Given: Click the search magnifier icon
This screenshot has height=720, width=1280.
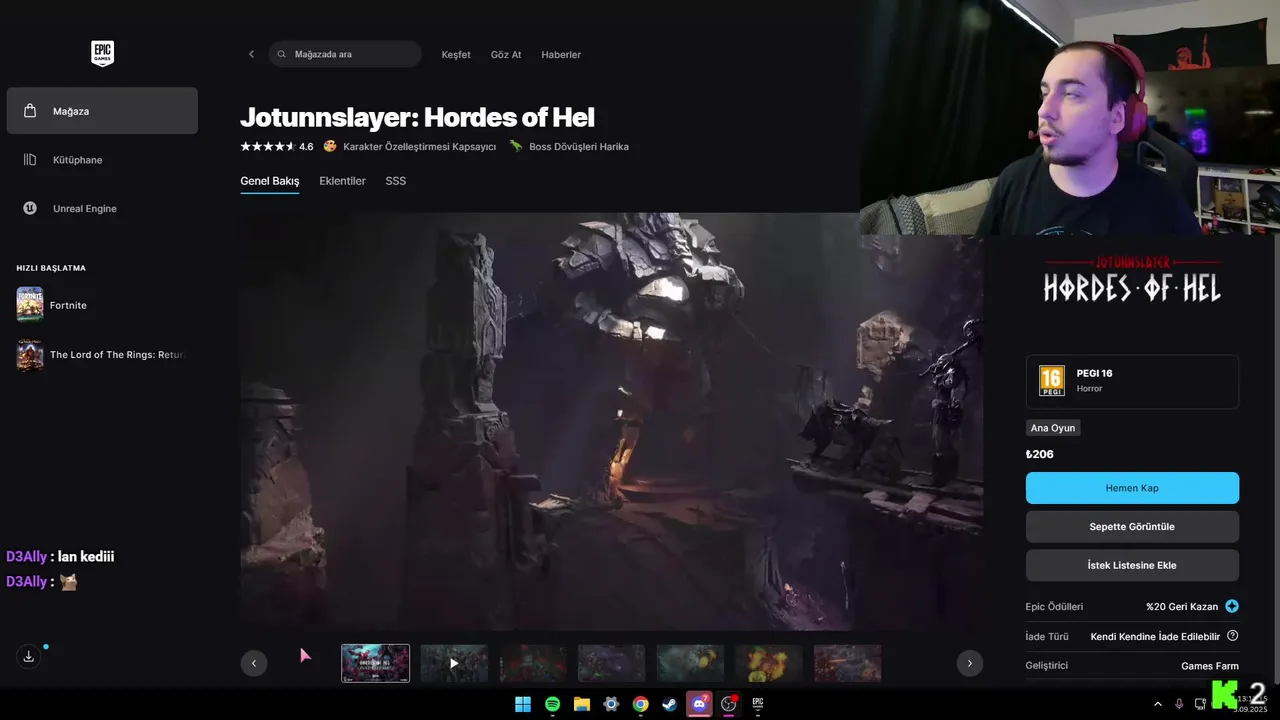Looking at the screenshot, I should click(282, 54).
